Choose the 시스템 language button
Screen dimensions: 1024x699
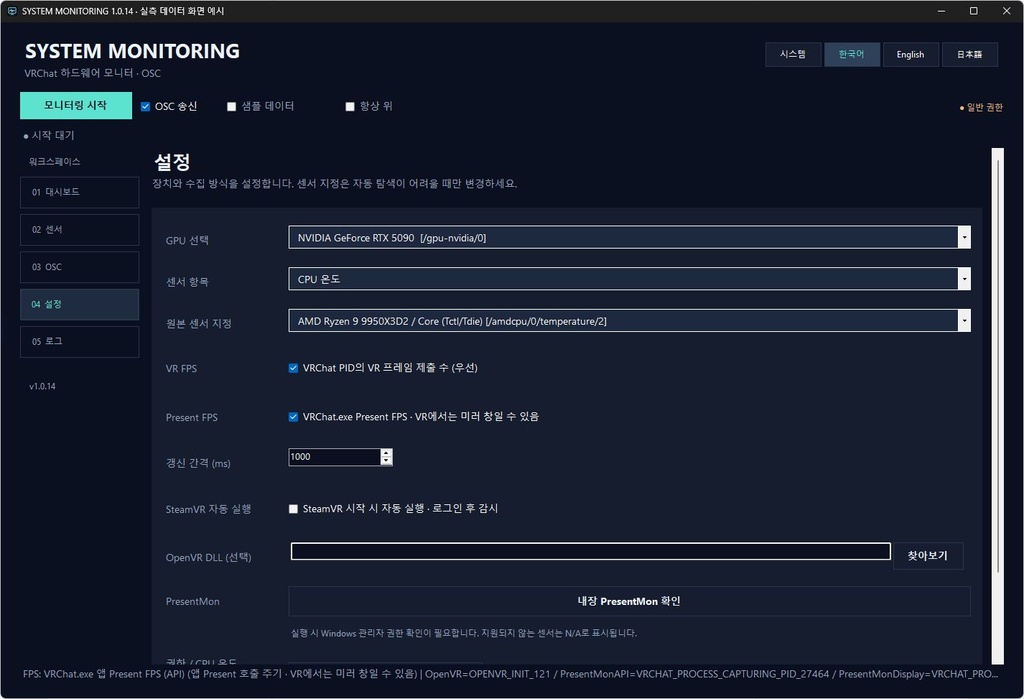pyautogui.click(x=793, y=54)
